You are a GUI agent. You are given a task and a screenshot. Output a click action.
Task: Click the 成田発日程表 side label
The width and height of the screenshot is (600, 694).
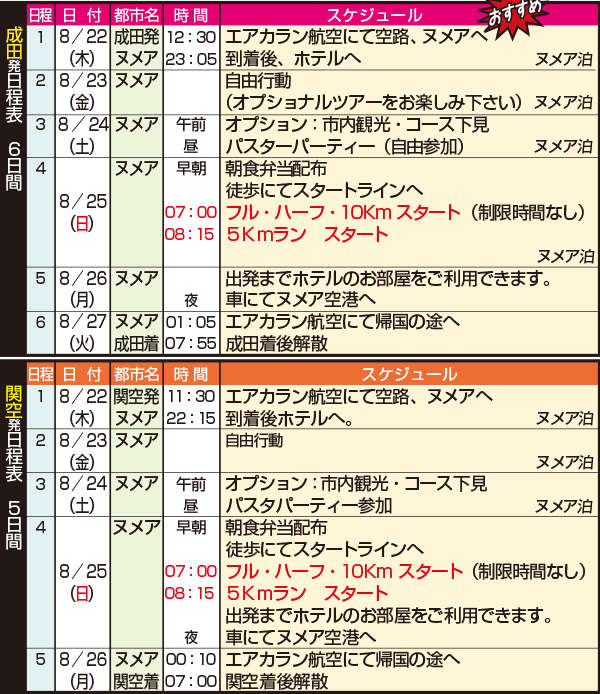point(14,75)
